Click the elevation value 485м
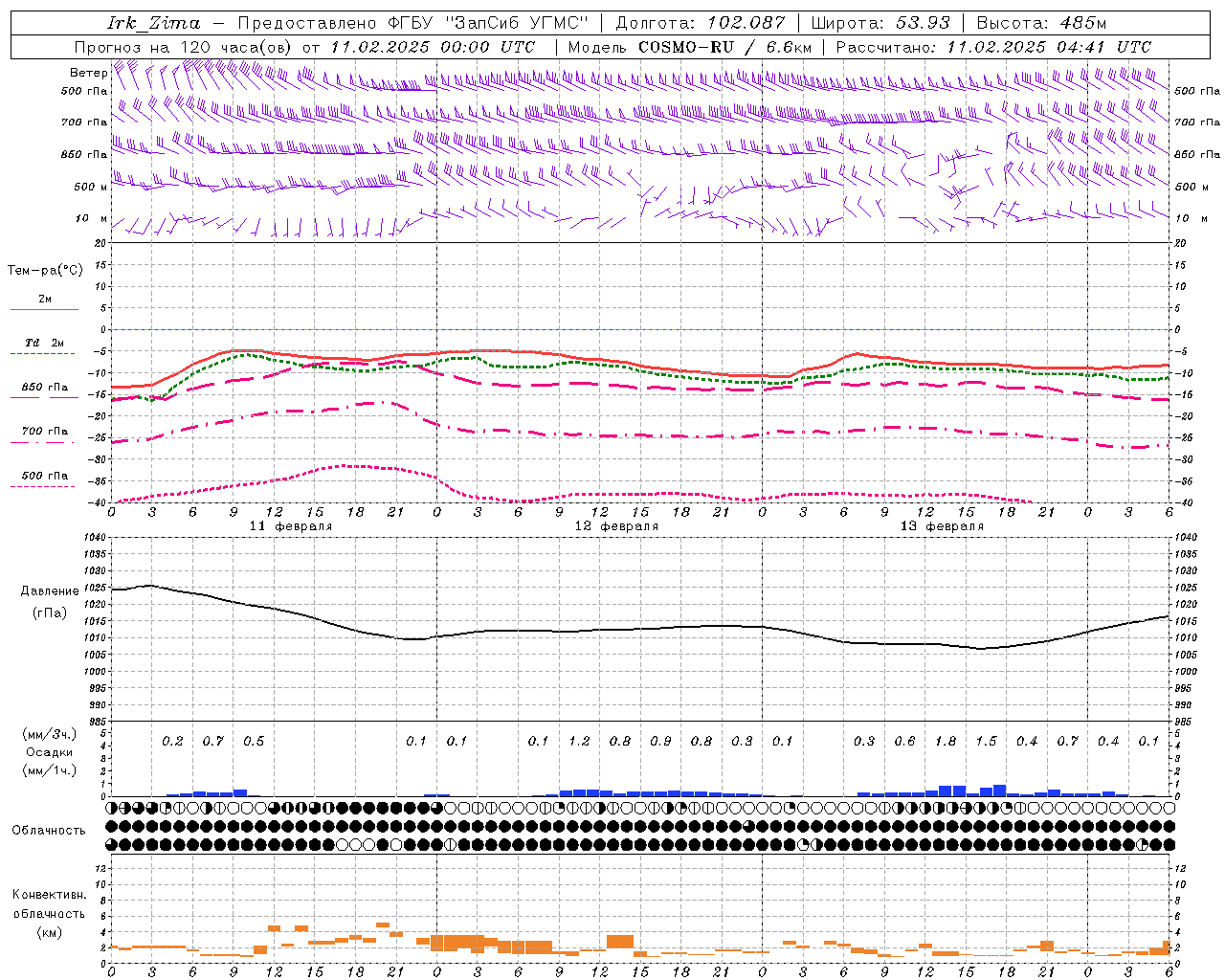The width and height of the screenshot is (1225, 980). 1084,23
